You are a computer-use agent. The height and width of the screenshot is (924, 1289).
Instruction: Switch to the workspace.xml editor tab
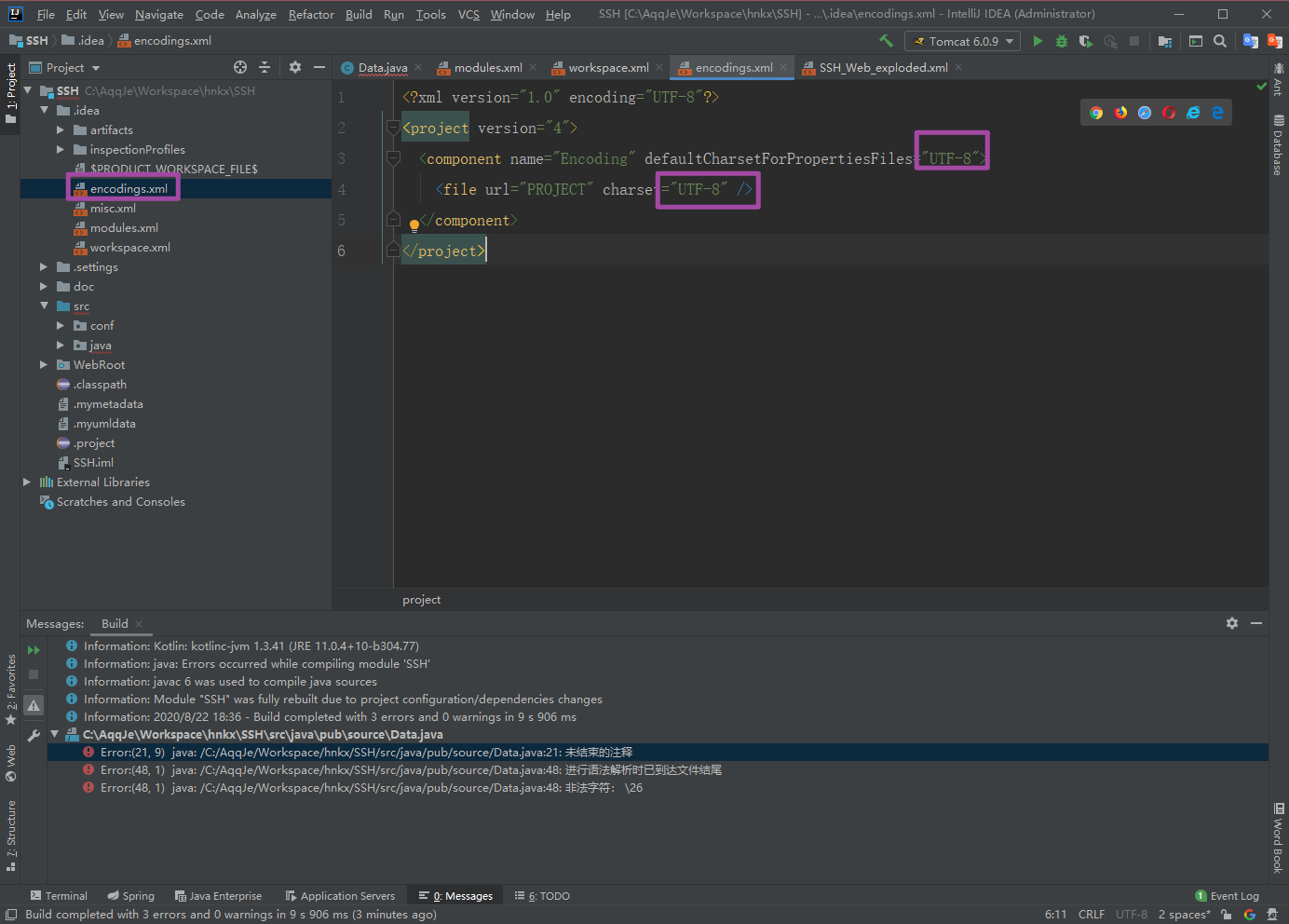(607, 67)
